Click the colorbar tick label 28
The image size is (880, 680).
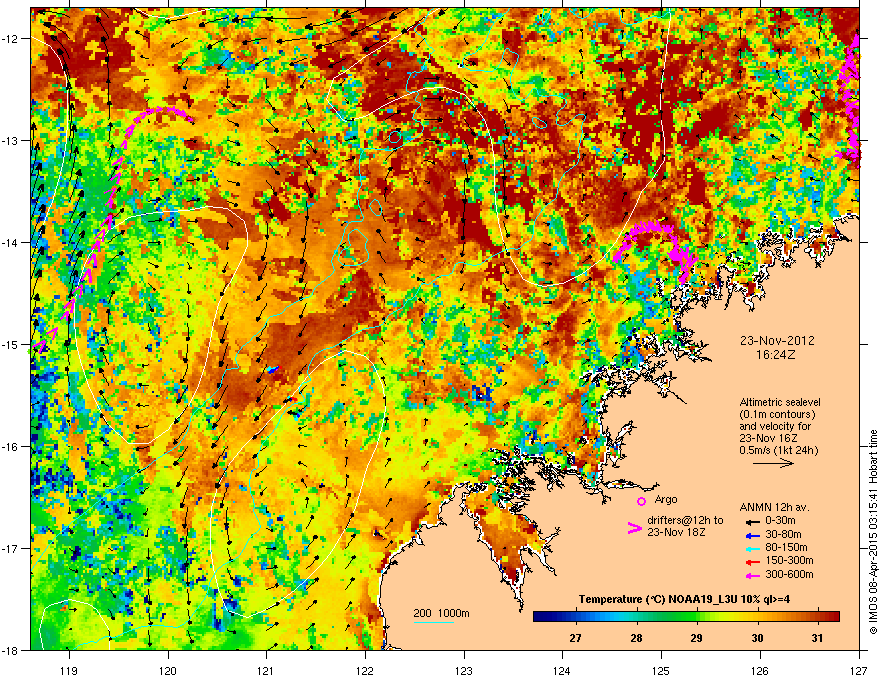[636, 638]
